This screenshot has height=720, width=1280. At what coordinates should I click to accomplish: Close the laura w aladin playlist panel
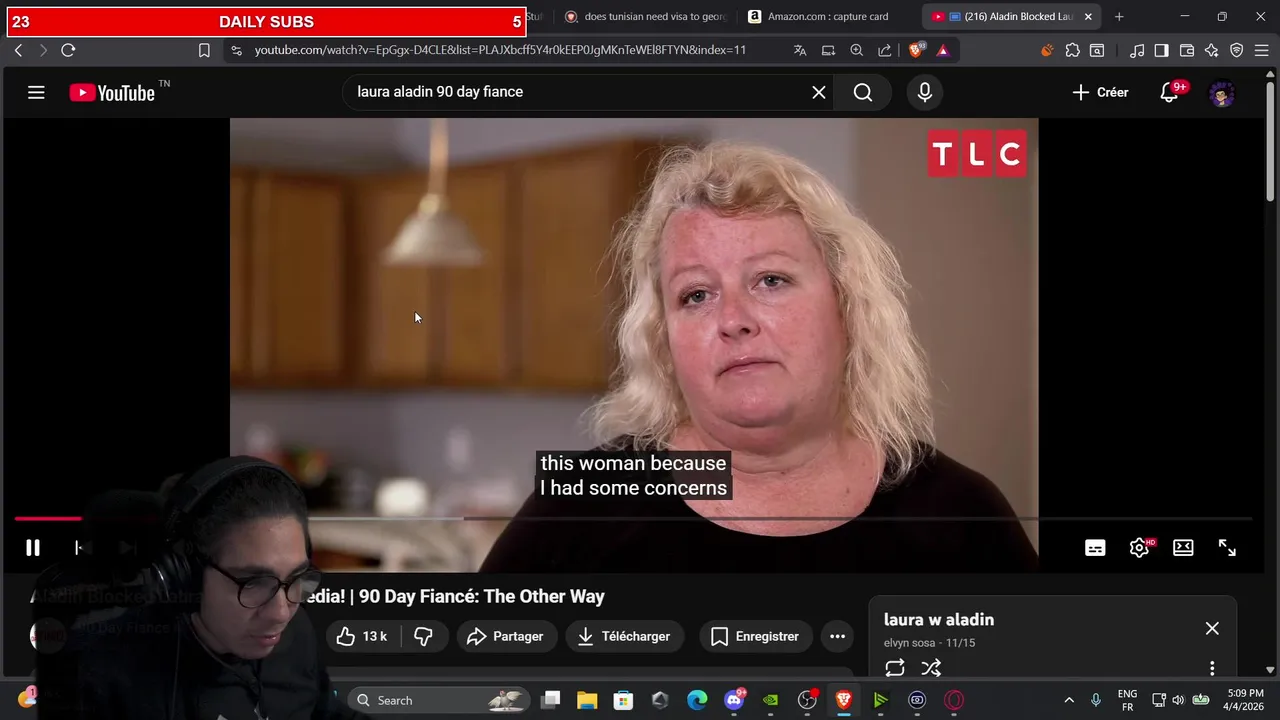1212,628
